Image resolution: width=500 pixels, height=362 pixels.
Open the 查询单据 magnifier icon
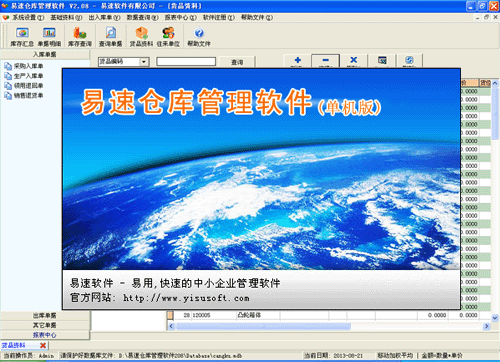pyautogui.click(x=110, y=37)
